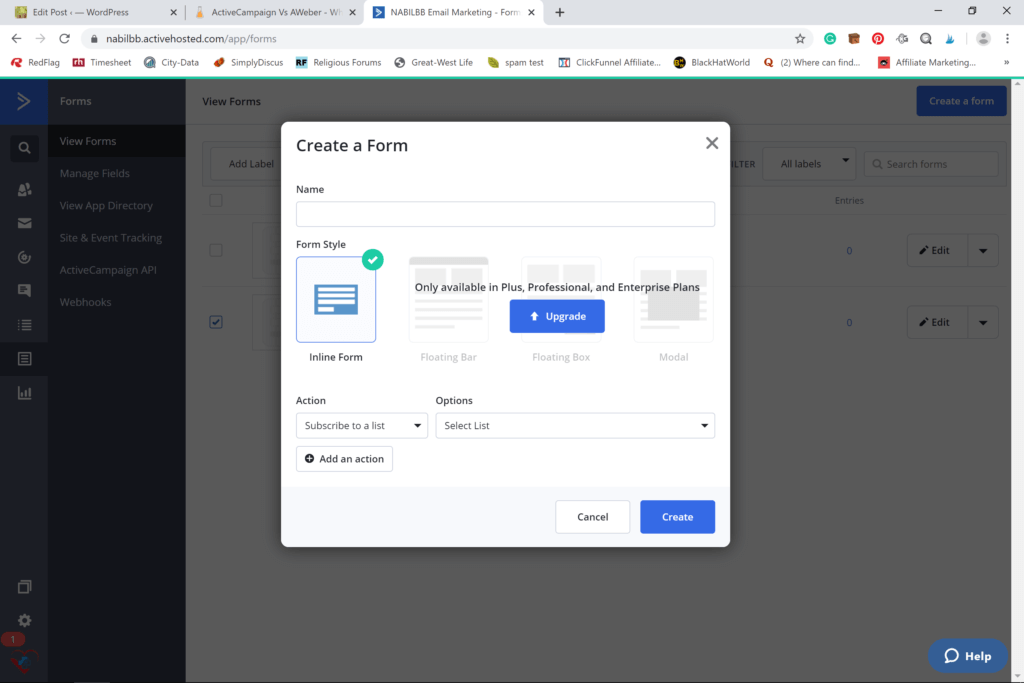Open the Great-West Life bookmark
This screenshot has width=1024, height=683.
(x=434, y=63)
